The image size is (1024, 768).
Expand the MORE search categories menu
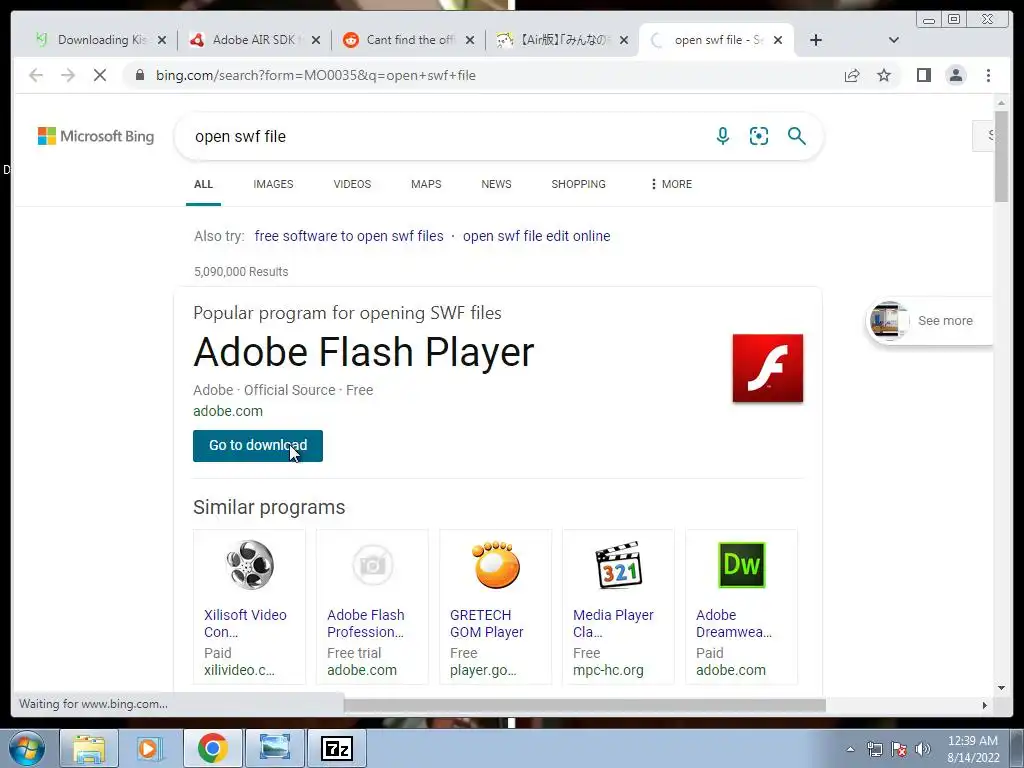tap(671, 184)
